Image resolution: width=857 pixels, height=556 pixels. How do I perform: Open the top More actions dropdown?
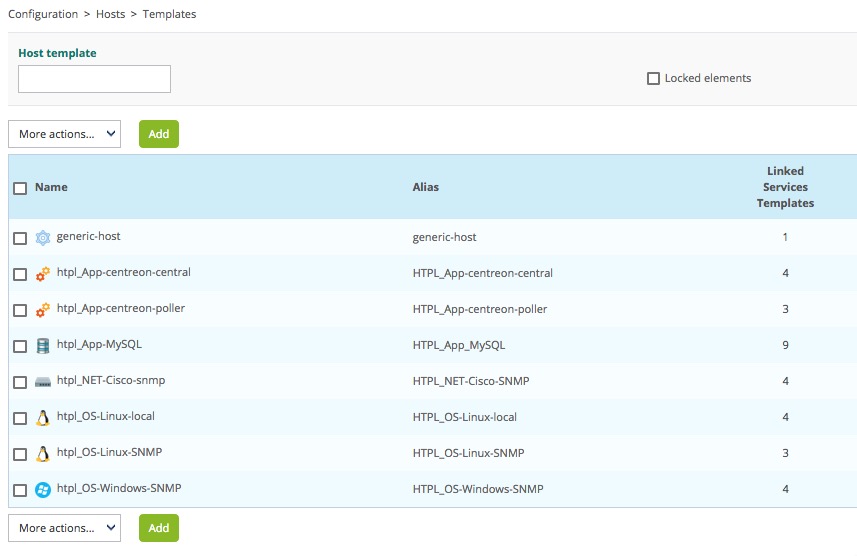click(x=64, y=134)
